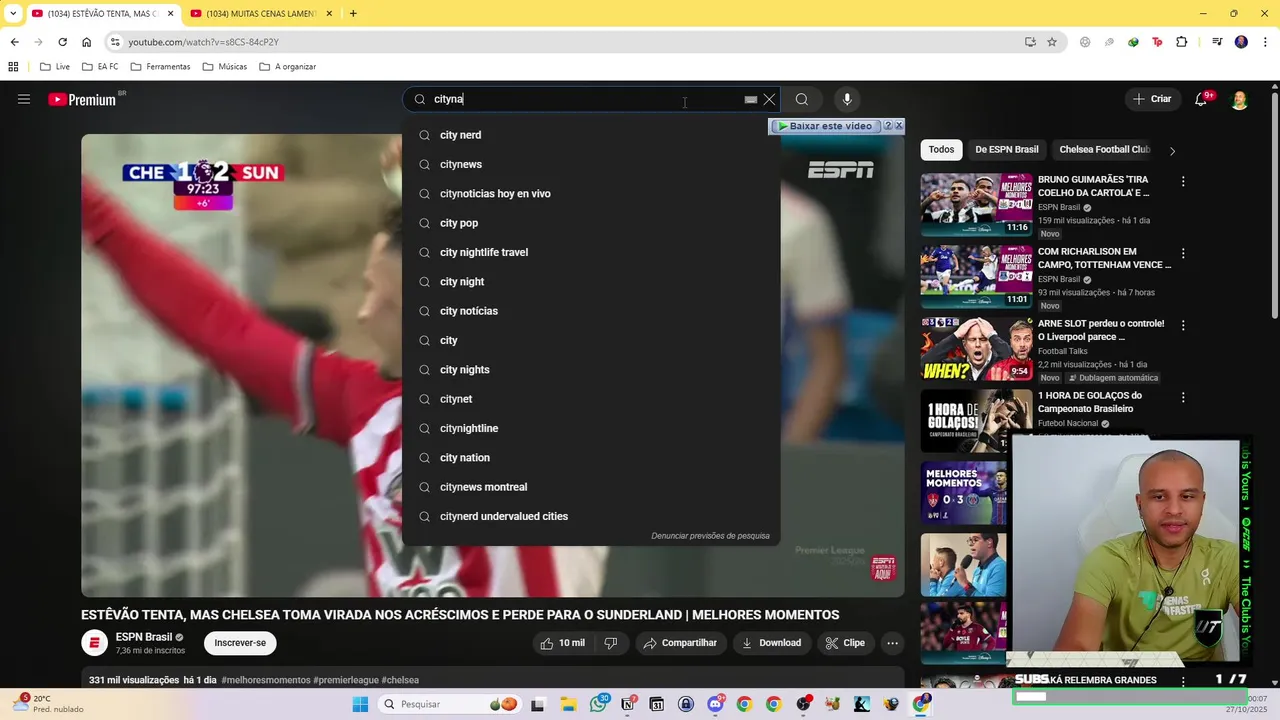The width and height of the screenshot is (1280, 720).
Task: Open the YouTube hamburger guide menu
Action: (24, 99)
